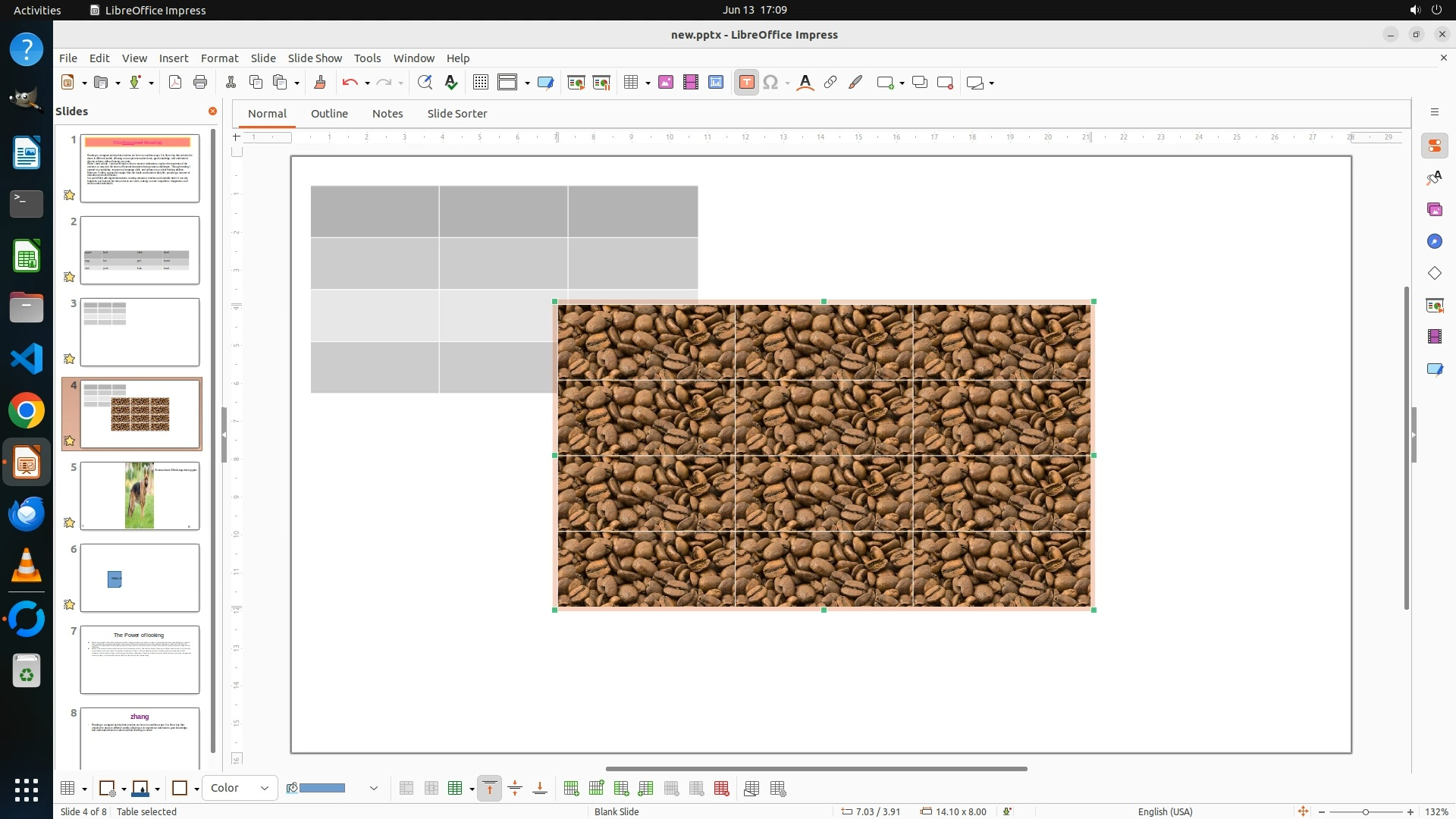Open the Insert Table dropdown arrow
Screen dimensions: 1456x819
pyautogui.click(x=648, y=83)
